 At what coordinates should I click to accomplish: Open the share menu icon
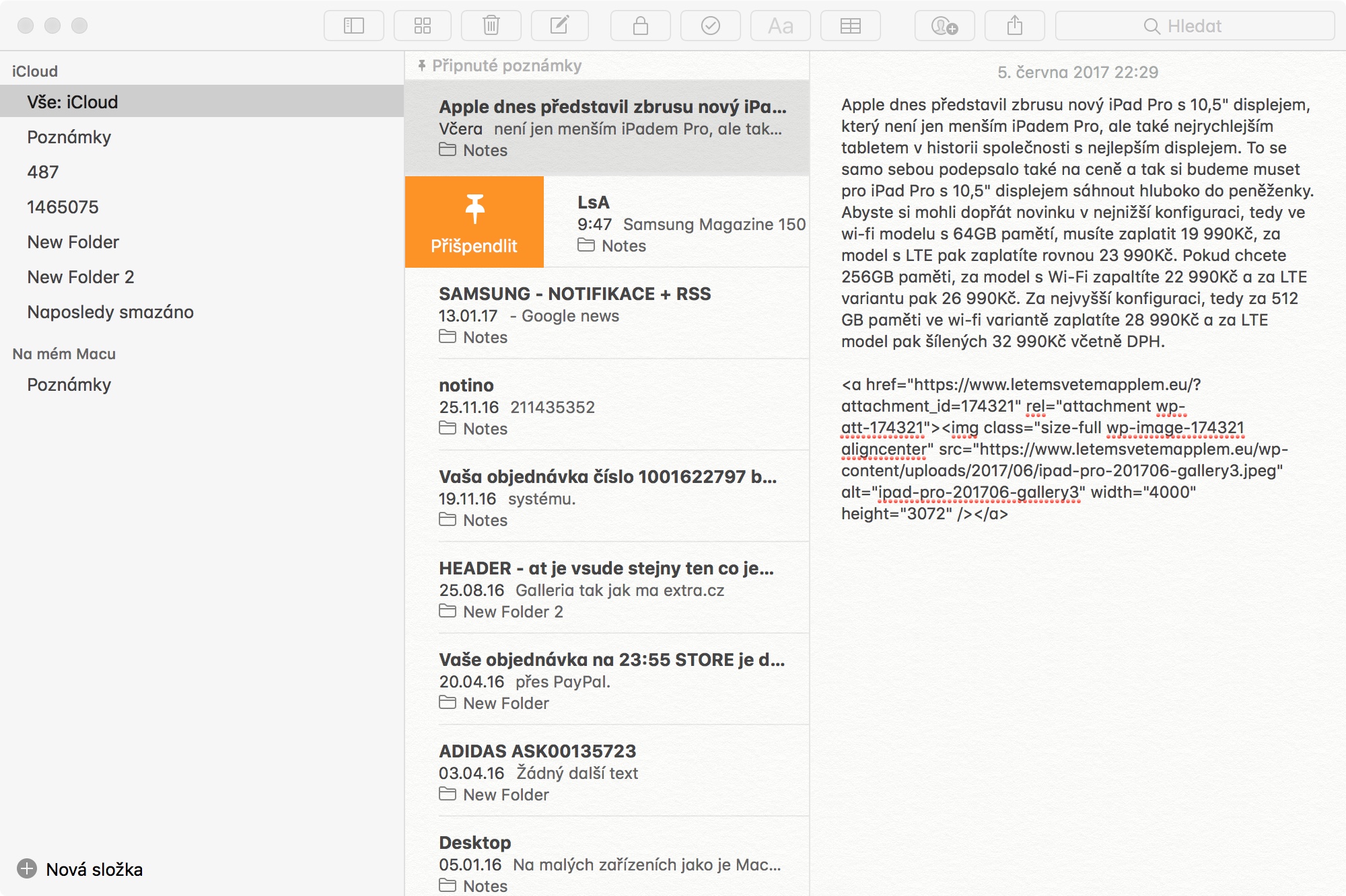pyautogui.click(x=1014, y=26)
